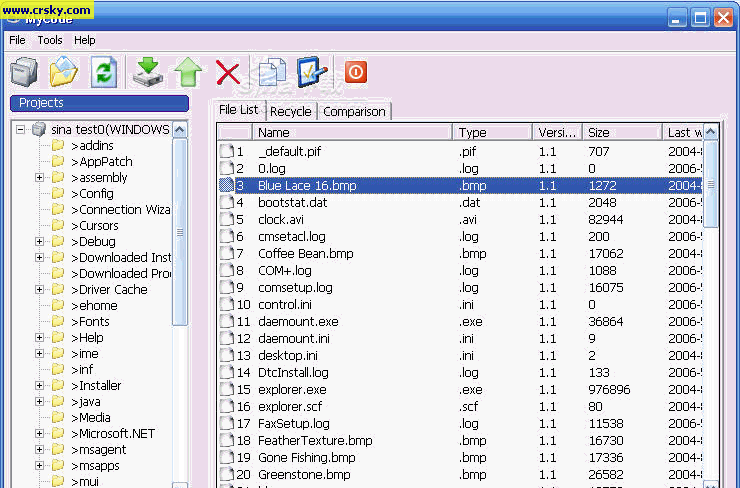Expand the >assembly folder node
The width and height of the screenshot is (740, 488).
[40, 178]
